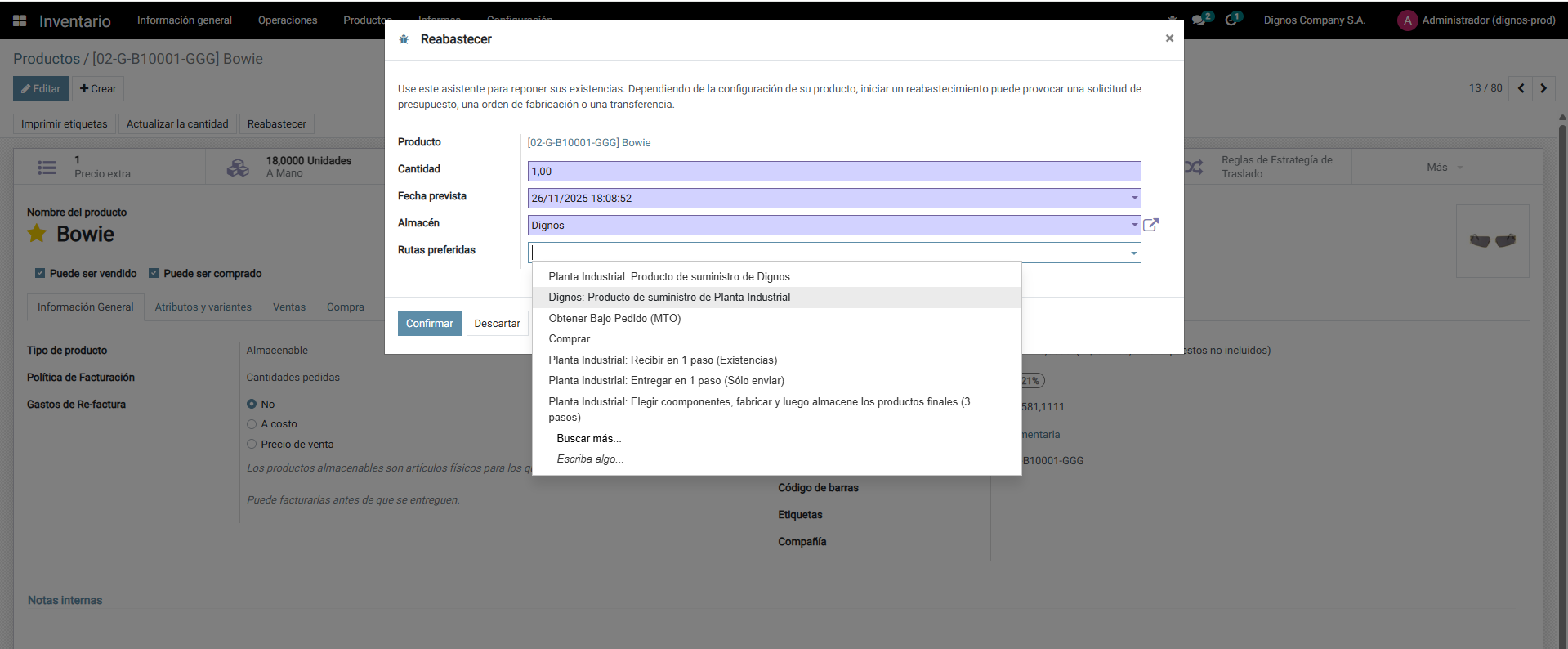1568x649 pixels.
Task: Open the apps grid menu icon
Action: (x=20, y=20)
